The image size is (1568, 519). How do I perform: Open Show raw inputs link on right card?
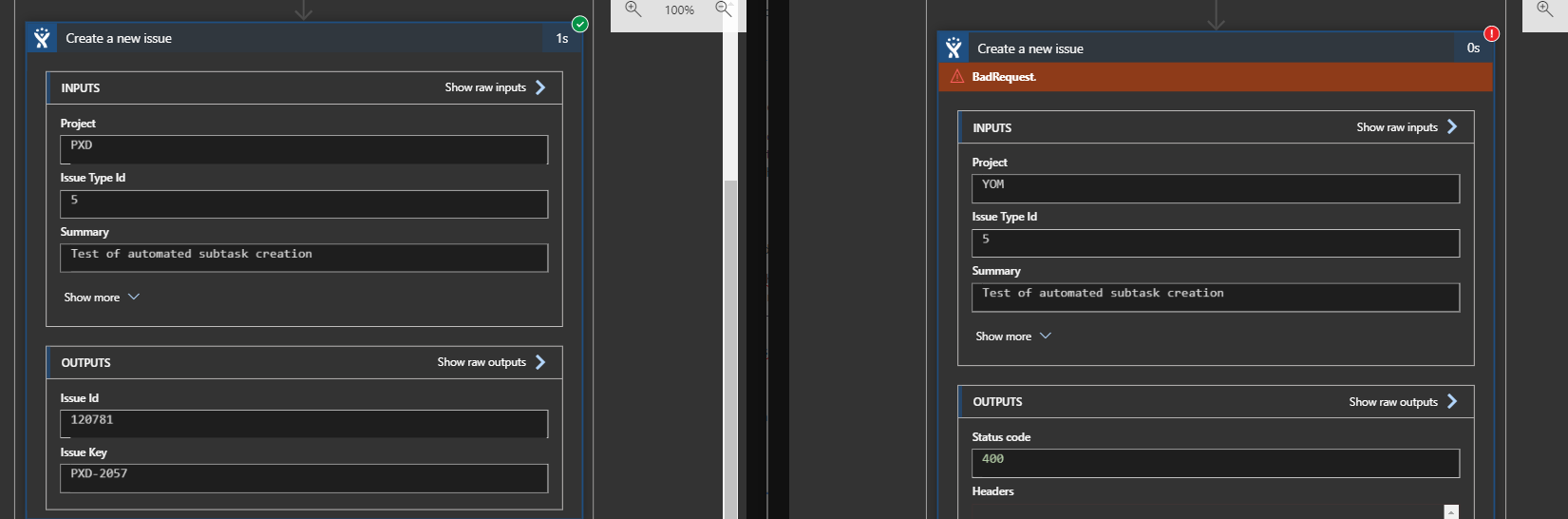tap(1397, 127)
